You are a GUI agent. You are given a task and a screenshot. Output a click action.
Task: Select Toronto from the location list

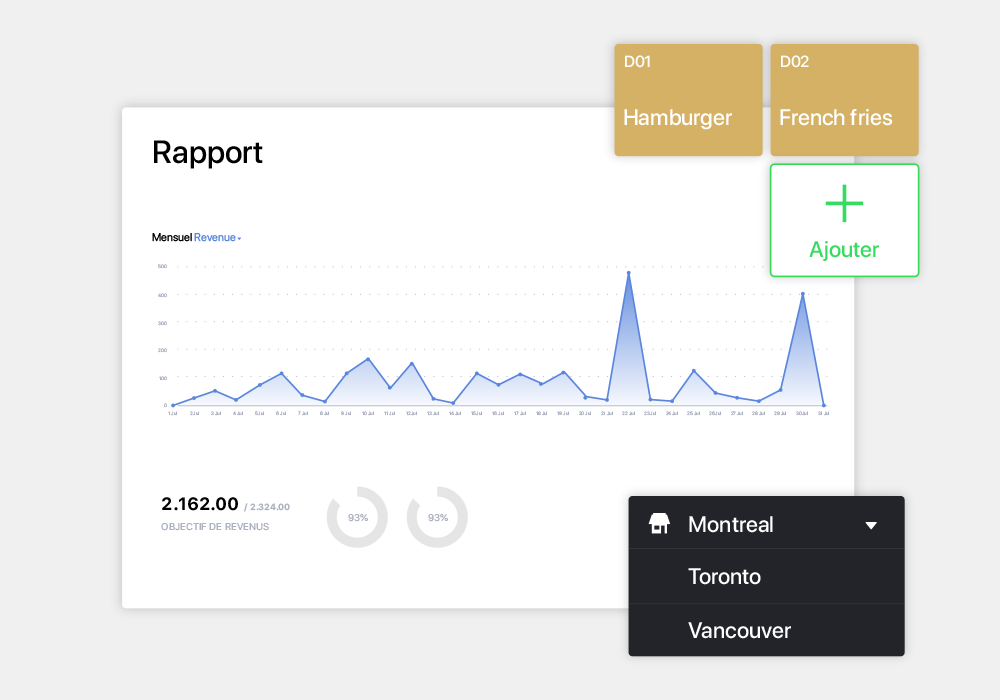click(x=724, y=577)
